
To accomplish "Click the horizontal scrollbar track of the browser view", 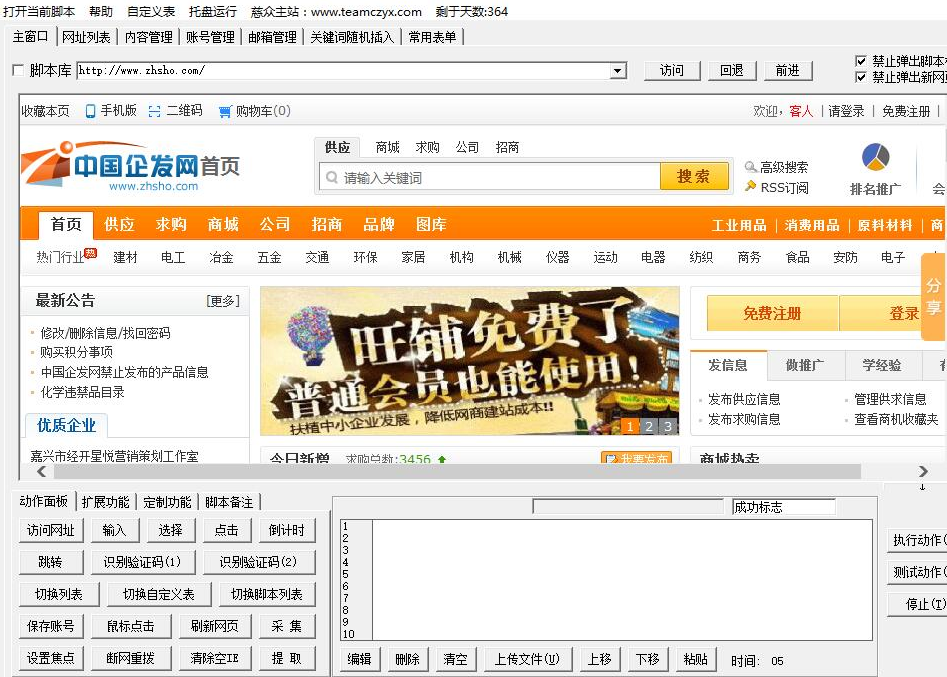I will [x=456, y=471].
